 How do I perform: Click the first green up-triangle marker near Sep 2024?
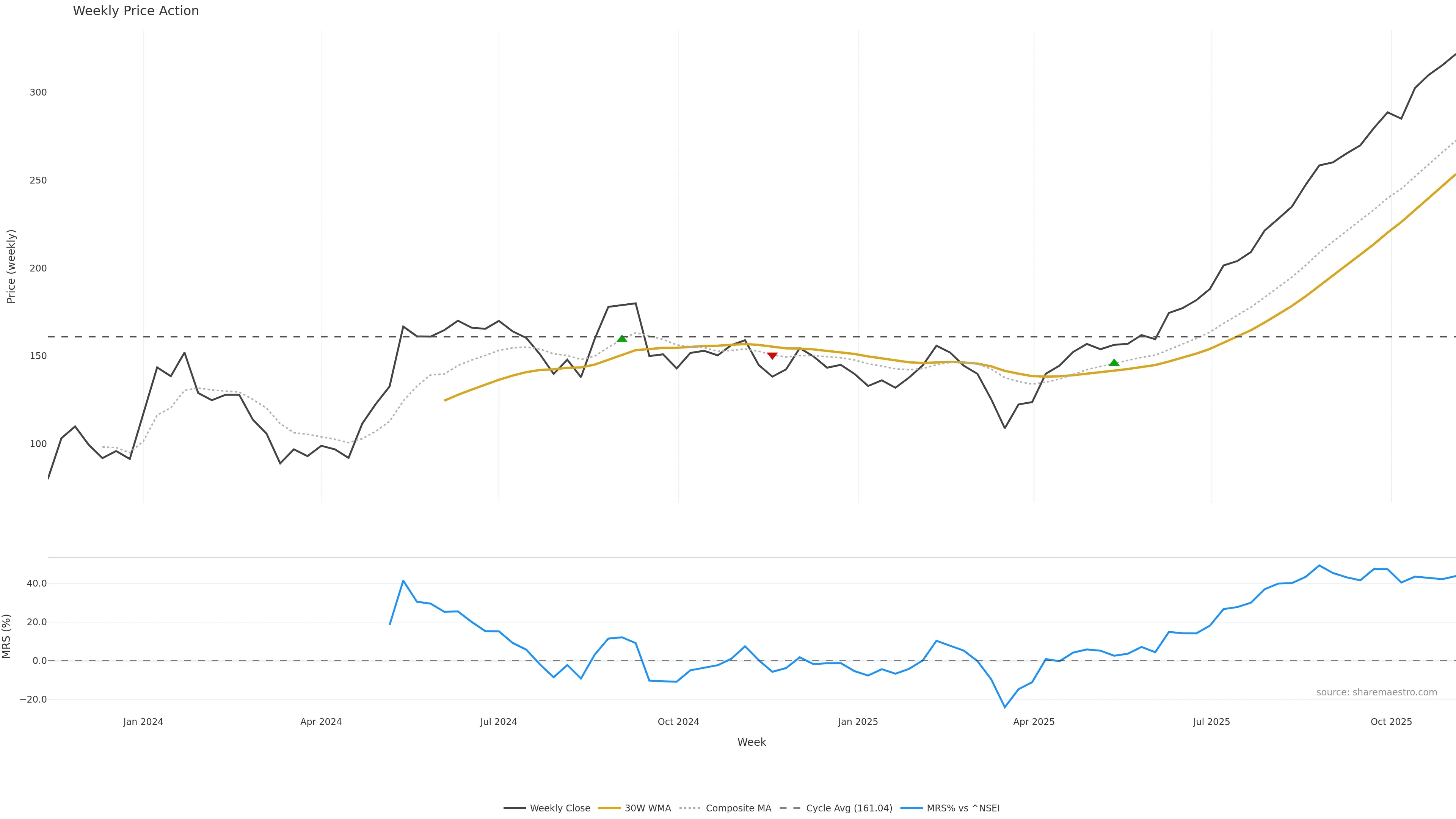(x=622, y=339)
